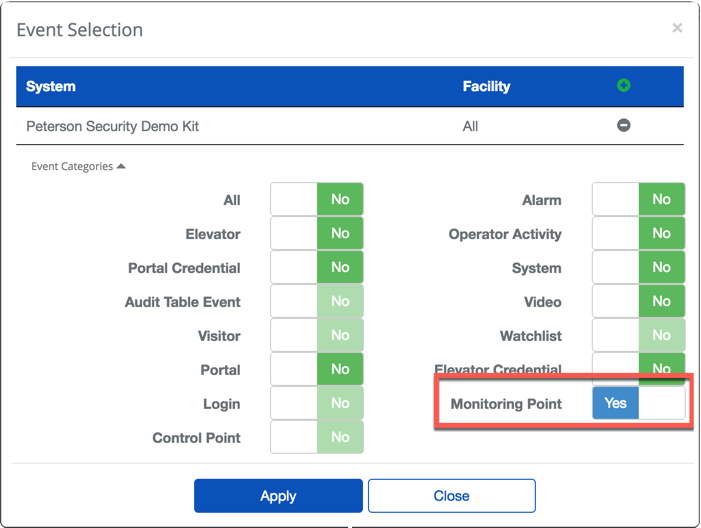Turn off the Monitoring Point switch
701x528 pixels.
(639, 404)
